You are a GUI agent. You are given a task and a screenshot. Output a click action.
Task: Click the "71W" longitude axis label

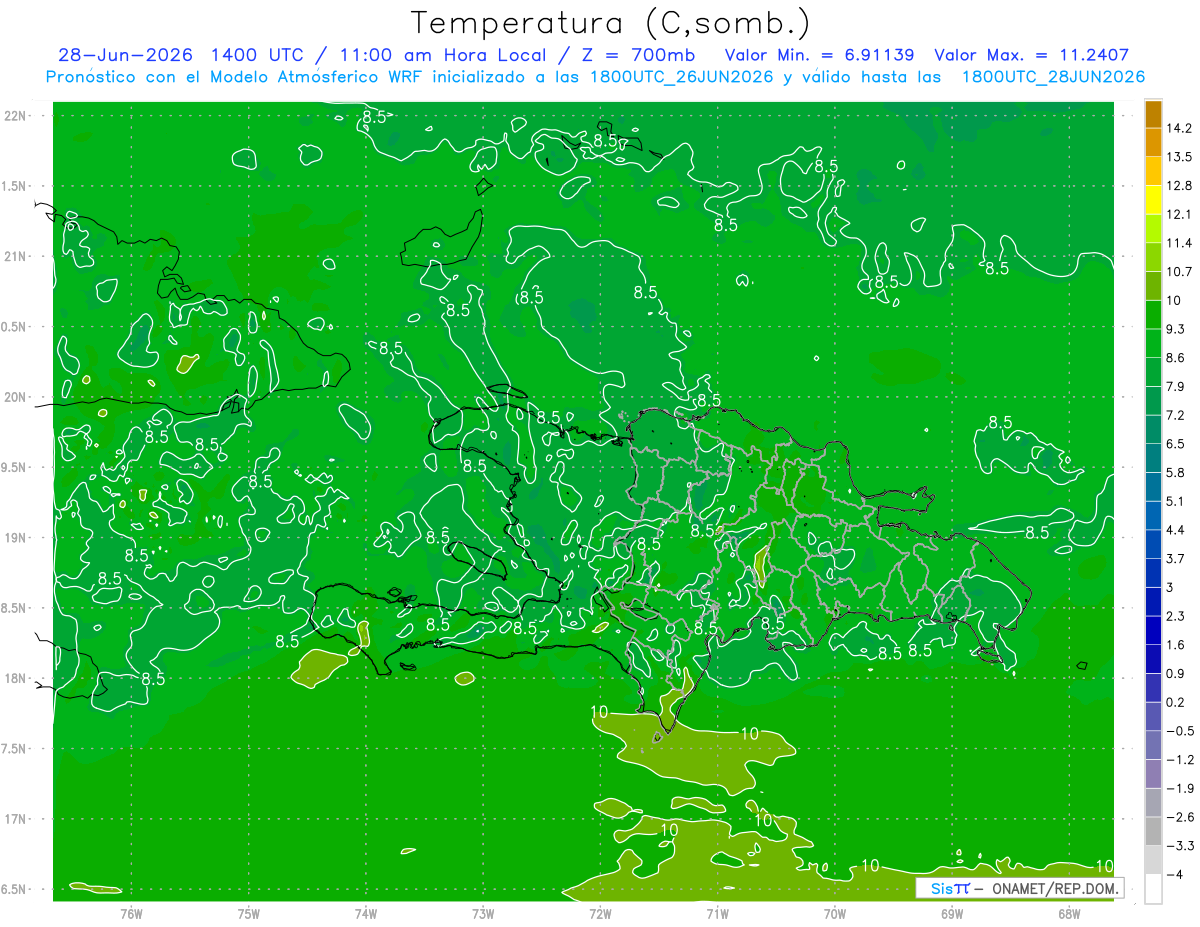click(x=717, y=913)
